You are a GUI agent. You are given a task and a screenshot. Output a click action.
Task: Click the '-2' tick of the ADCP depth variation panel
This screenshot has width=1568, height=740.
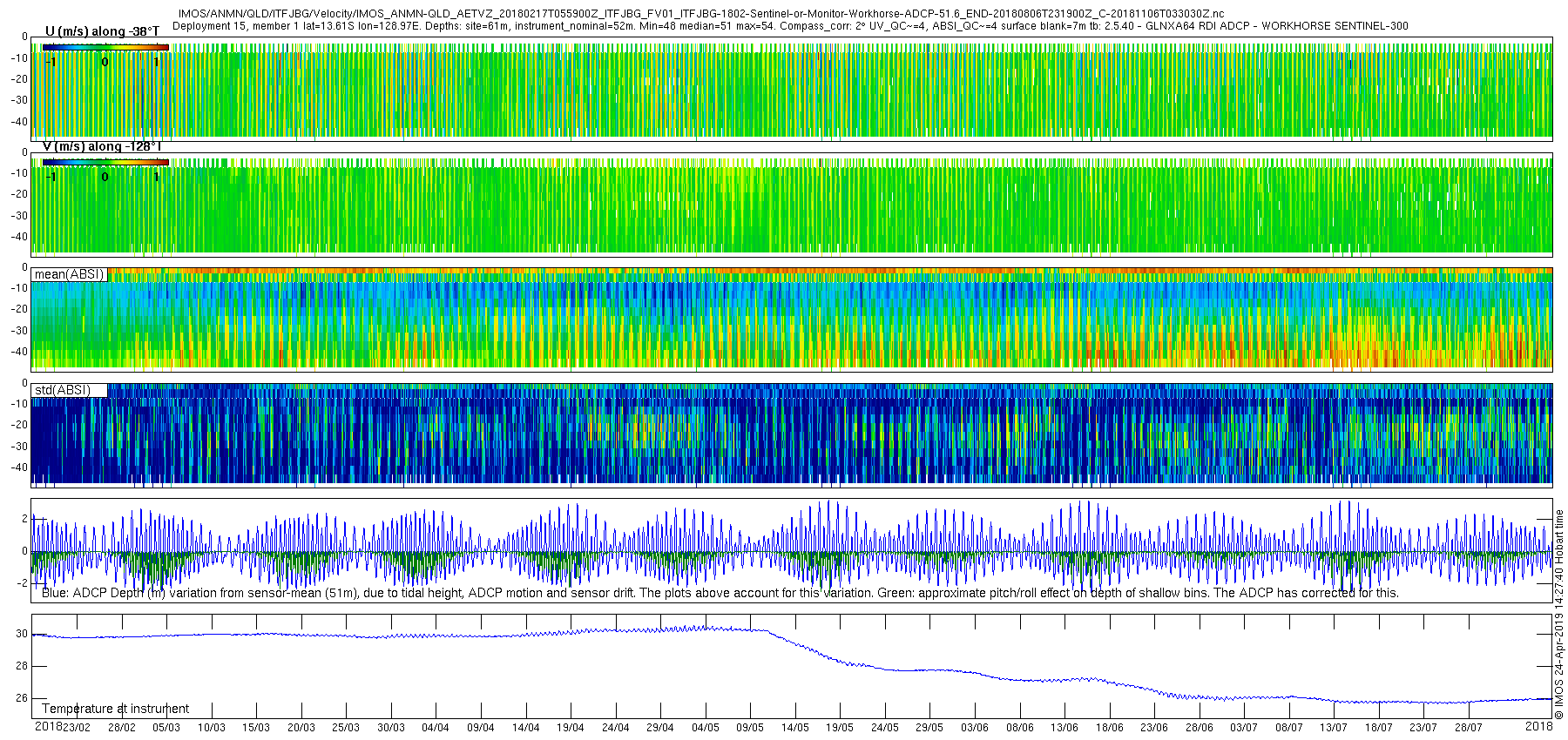coord(23,583)
